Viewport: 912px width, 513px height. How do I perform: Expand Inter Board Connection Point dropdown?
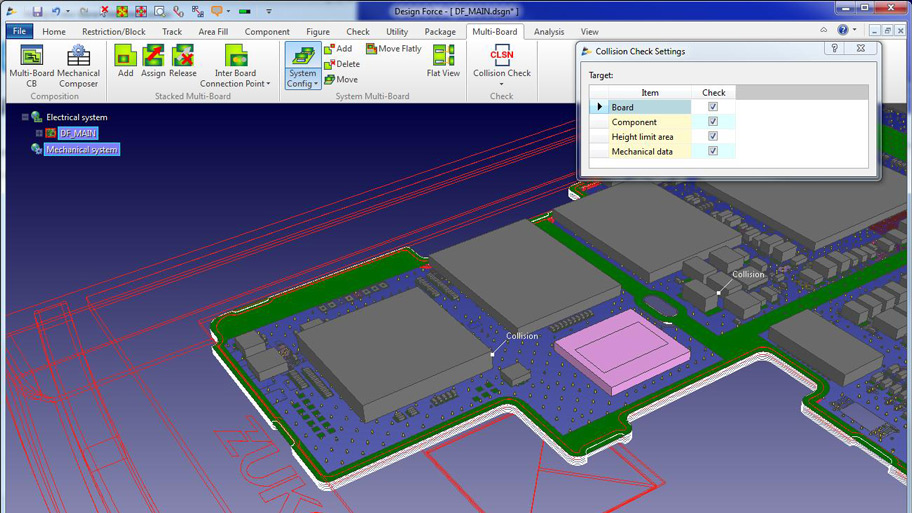[235, 84]
